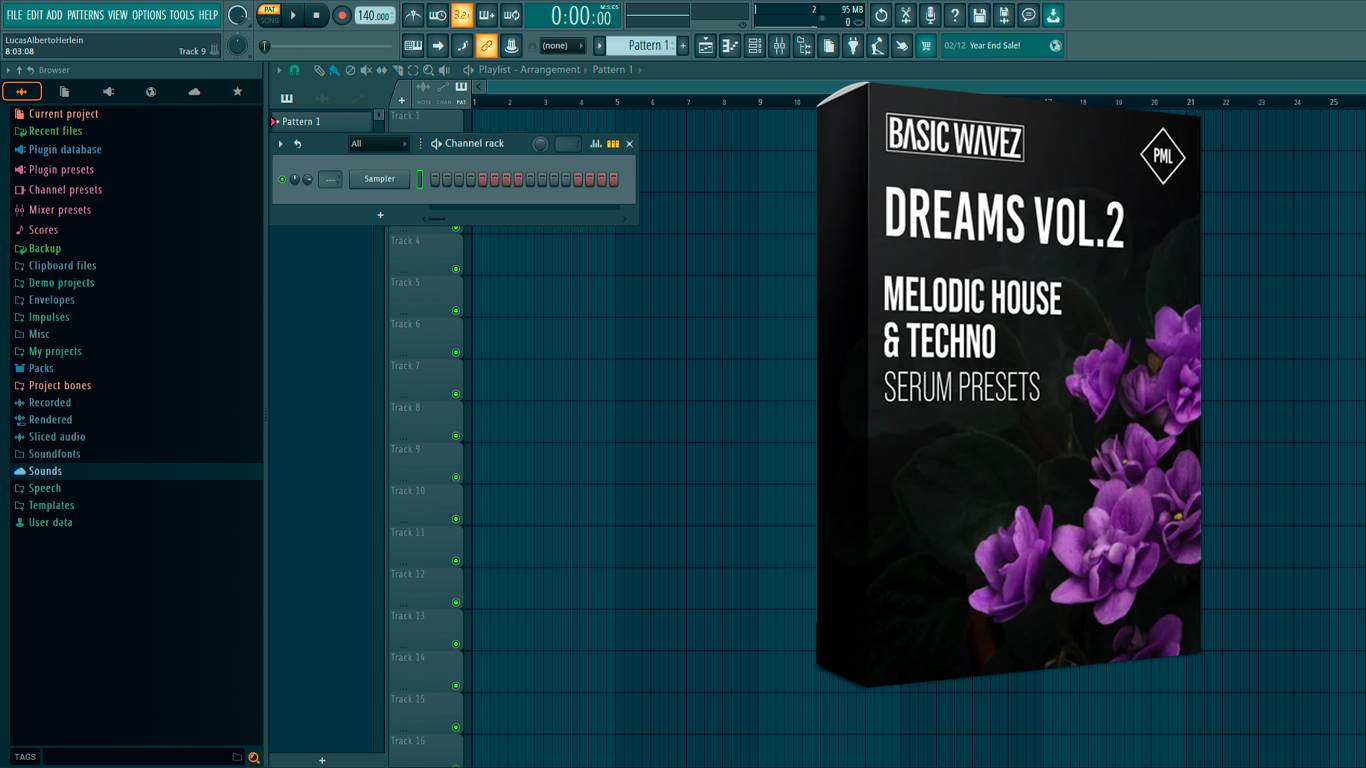1366x768 pixels.
Task: Select the Slip tool in Playlist toolbar
Action: click(382, 70)
